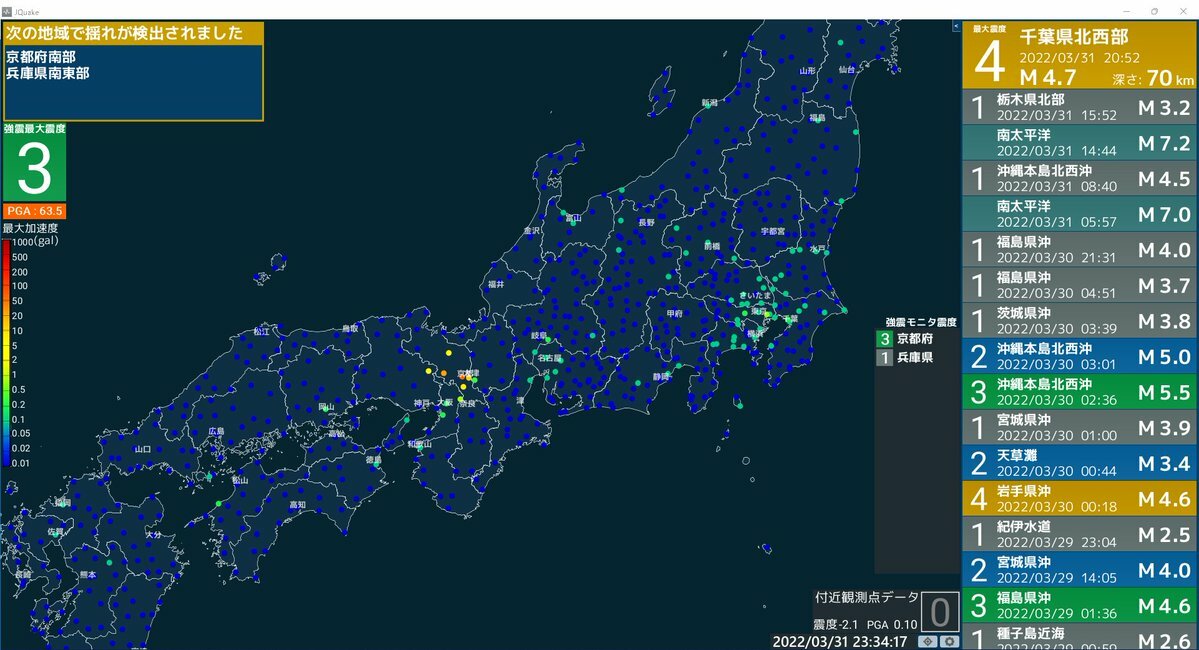Open the 岩手県沖 M4.6 earthquake entry
Image resolution: width=1199 pixels, height=650 pixels.
(x=1079, y=497)
